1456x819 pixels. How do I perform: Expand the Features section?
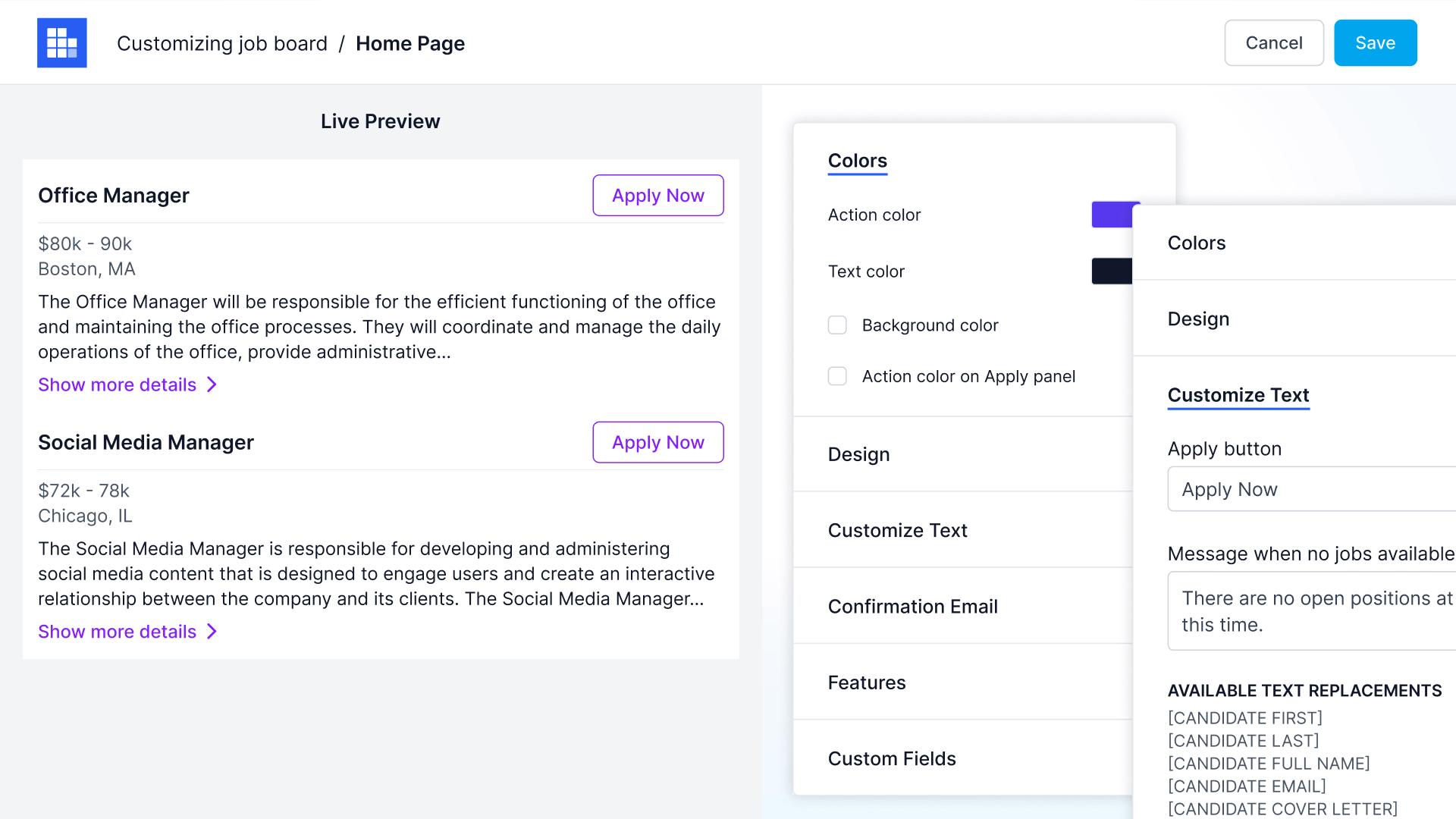pyautogui.click(x=867, y=682)
